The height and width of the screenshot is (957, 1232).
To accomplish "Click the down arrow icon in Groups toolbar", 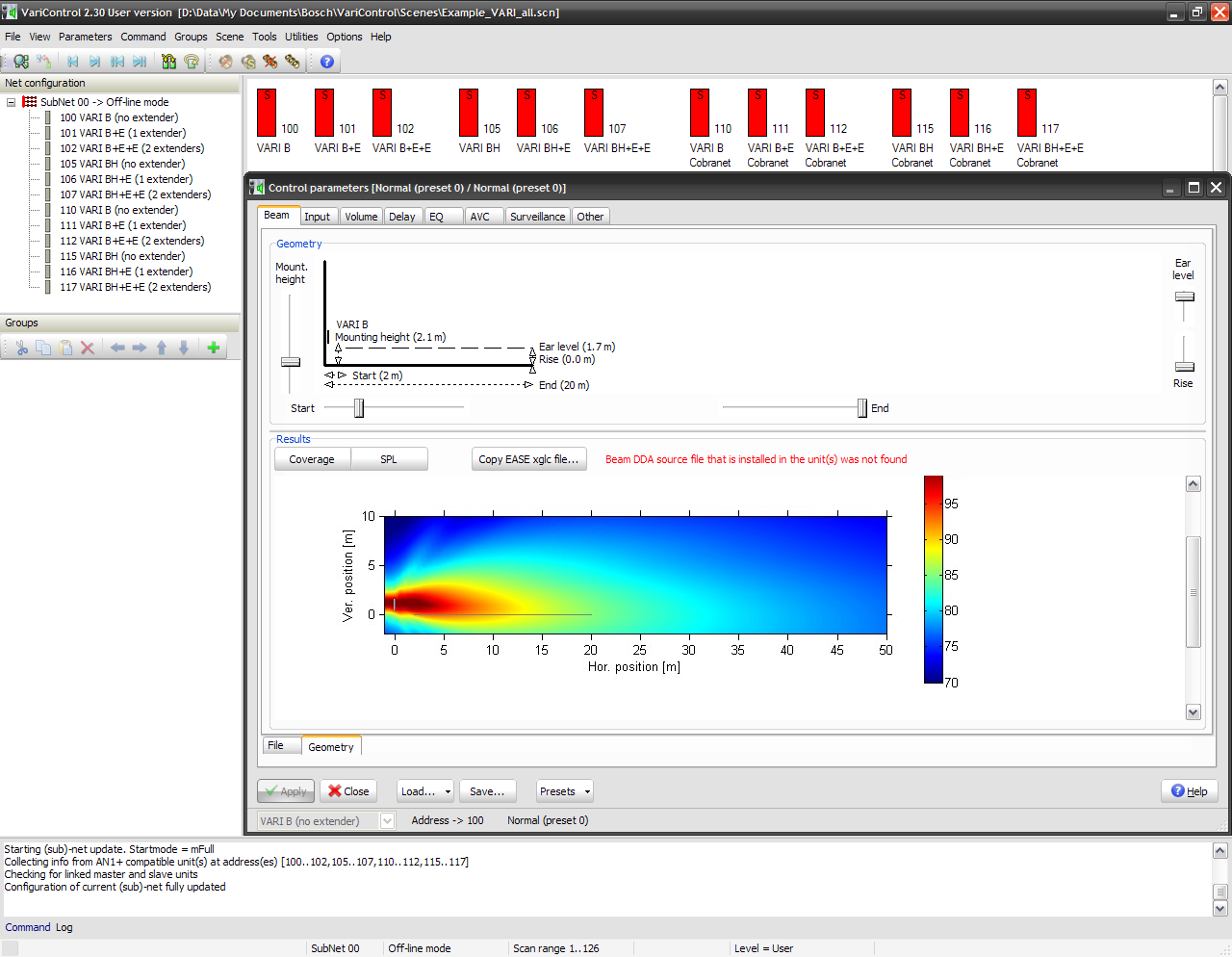I will coord(184,348).
